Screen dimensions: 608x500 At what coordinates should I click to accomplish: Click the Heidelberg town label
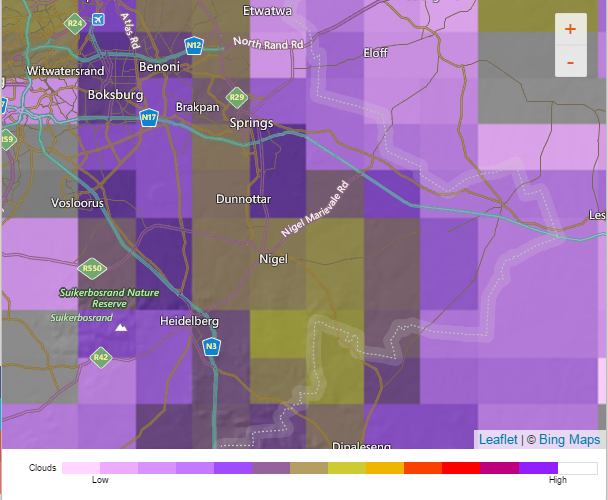189,321
